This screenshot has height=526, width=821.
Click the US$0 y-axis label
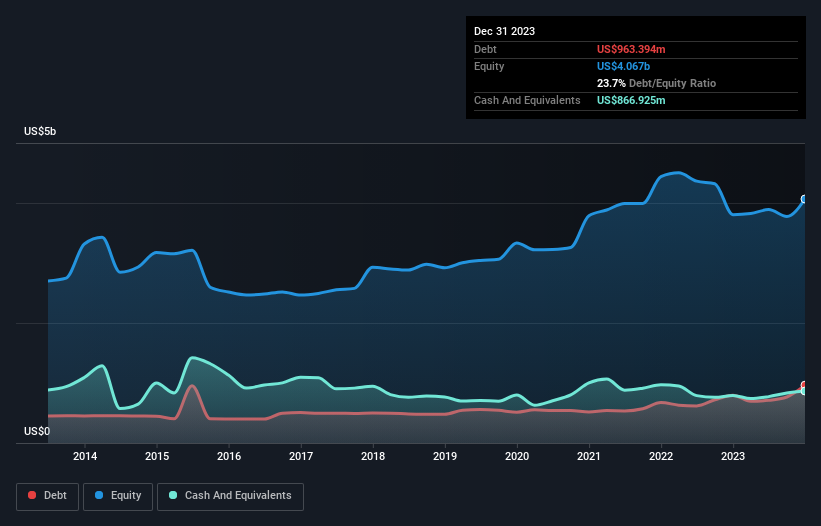tap(37, 431)
